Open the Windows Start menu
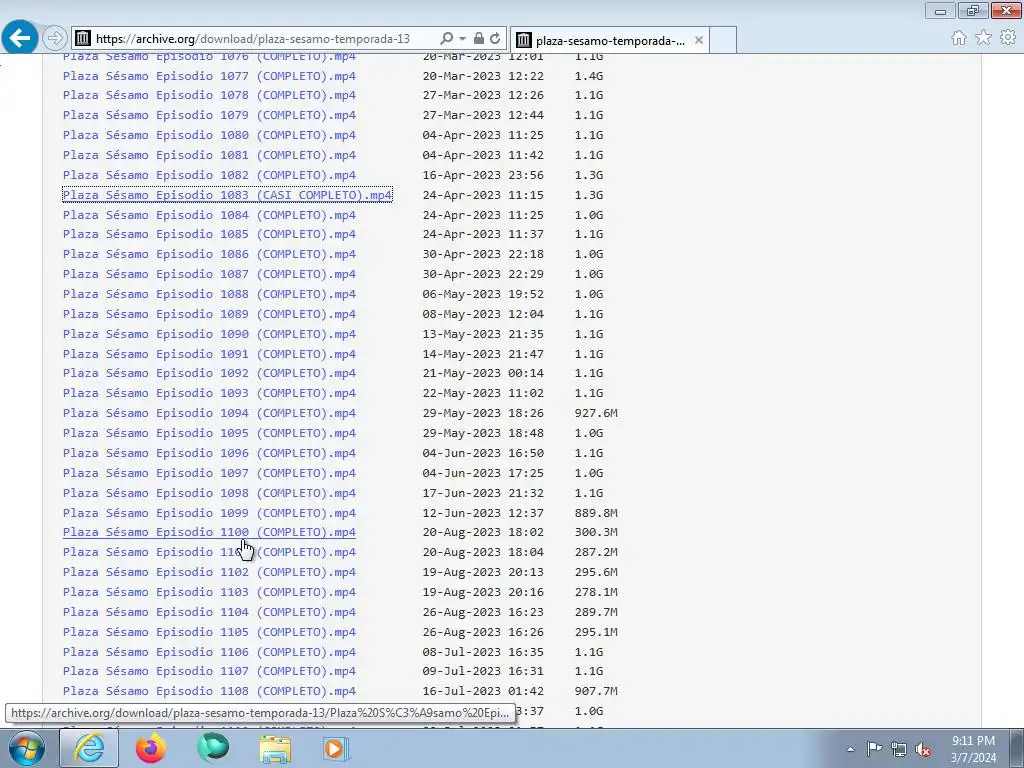Screen dimensions: 1024x768 click(26, 748)
